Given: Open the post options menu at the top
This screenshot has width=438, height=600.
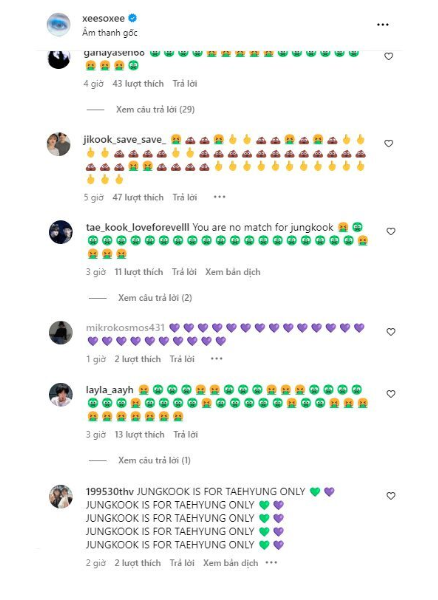Looking at the screenshot, I should point(383,24).
